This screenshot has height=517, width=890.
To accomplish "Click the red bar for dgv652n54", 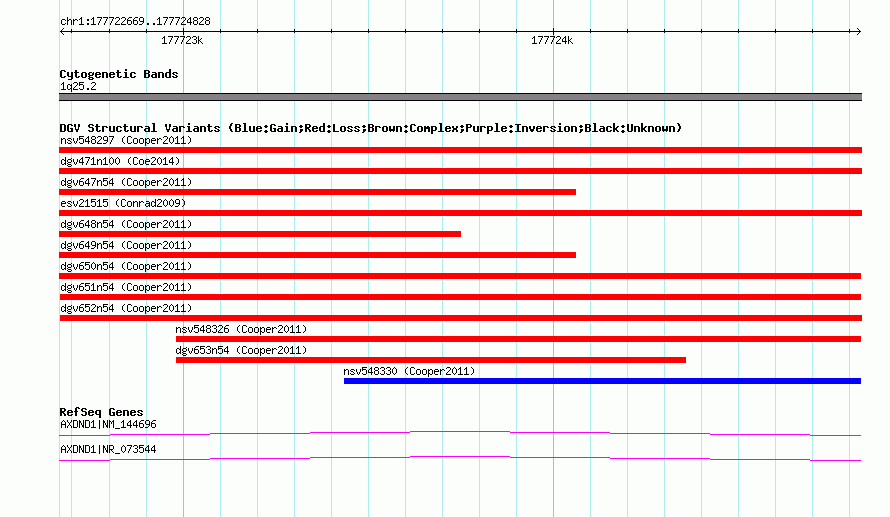I will tap(460, 318).
